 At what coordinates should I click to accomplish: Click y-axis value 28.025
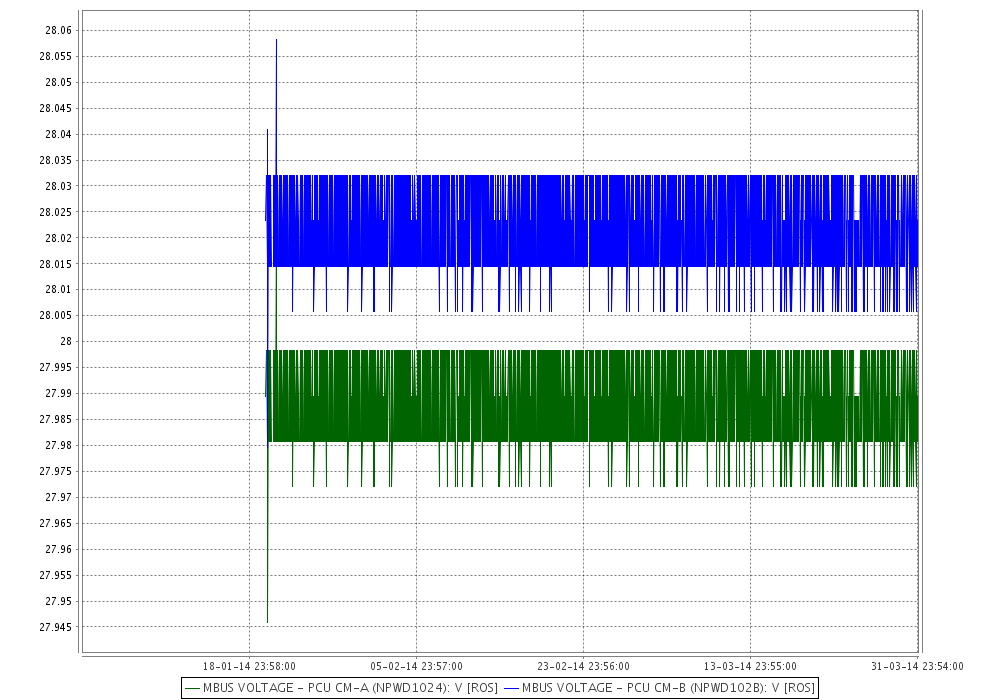(56, 212)
